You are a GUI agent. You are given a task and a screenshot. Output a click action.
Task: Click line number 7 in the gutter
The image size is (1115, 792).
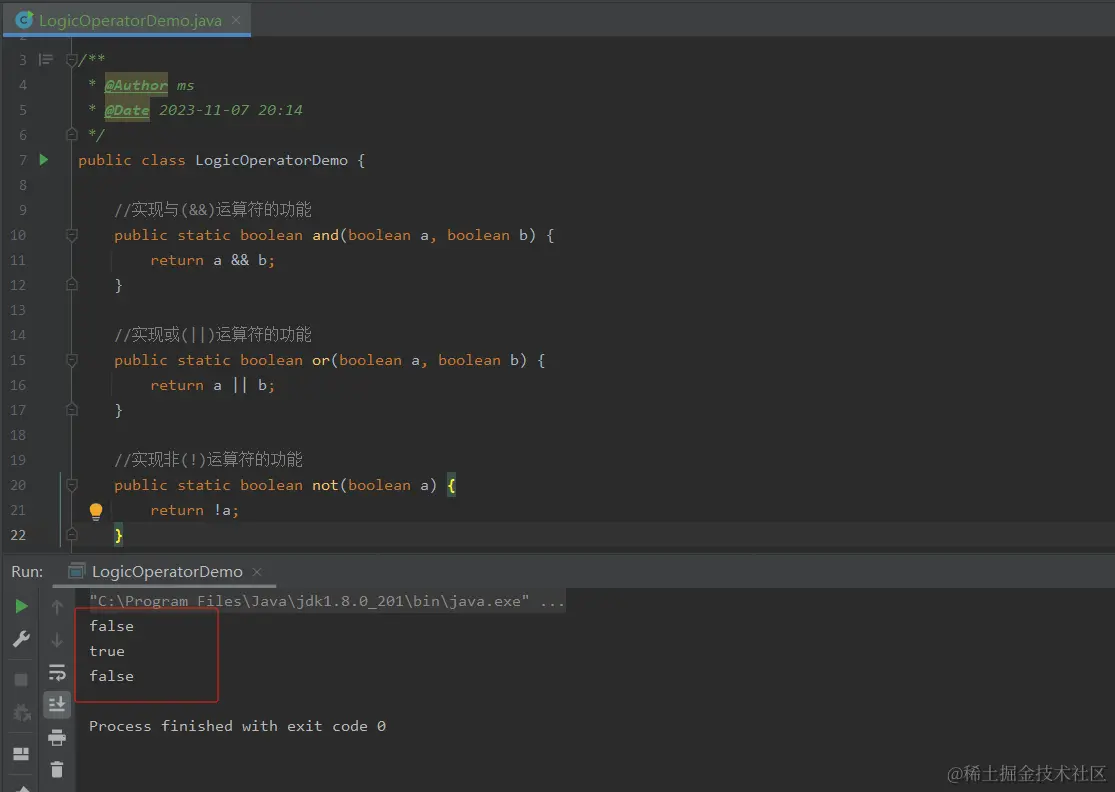click(23, 160)
